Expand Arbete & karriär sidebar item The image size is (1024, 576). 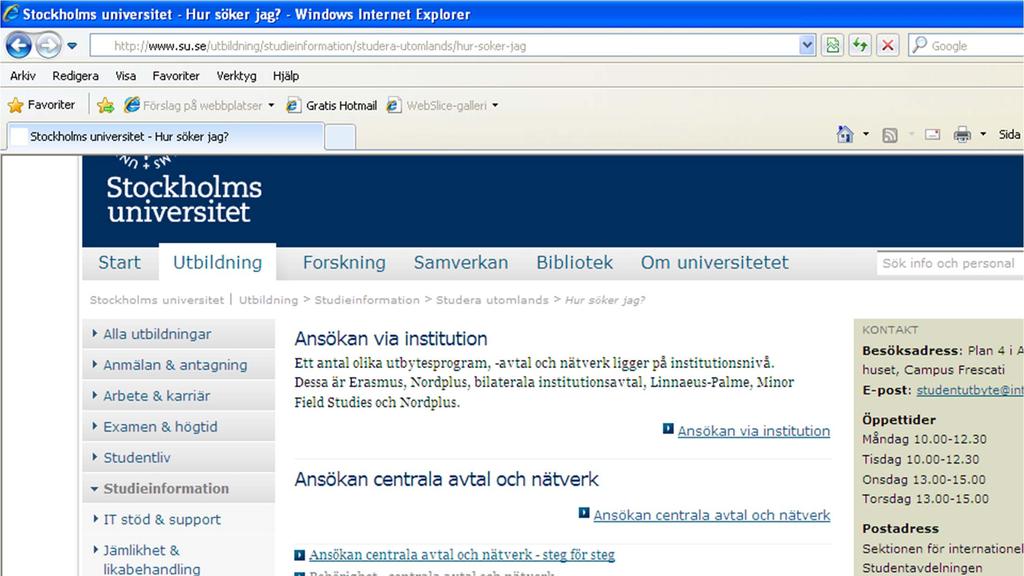pos(178,396)
